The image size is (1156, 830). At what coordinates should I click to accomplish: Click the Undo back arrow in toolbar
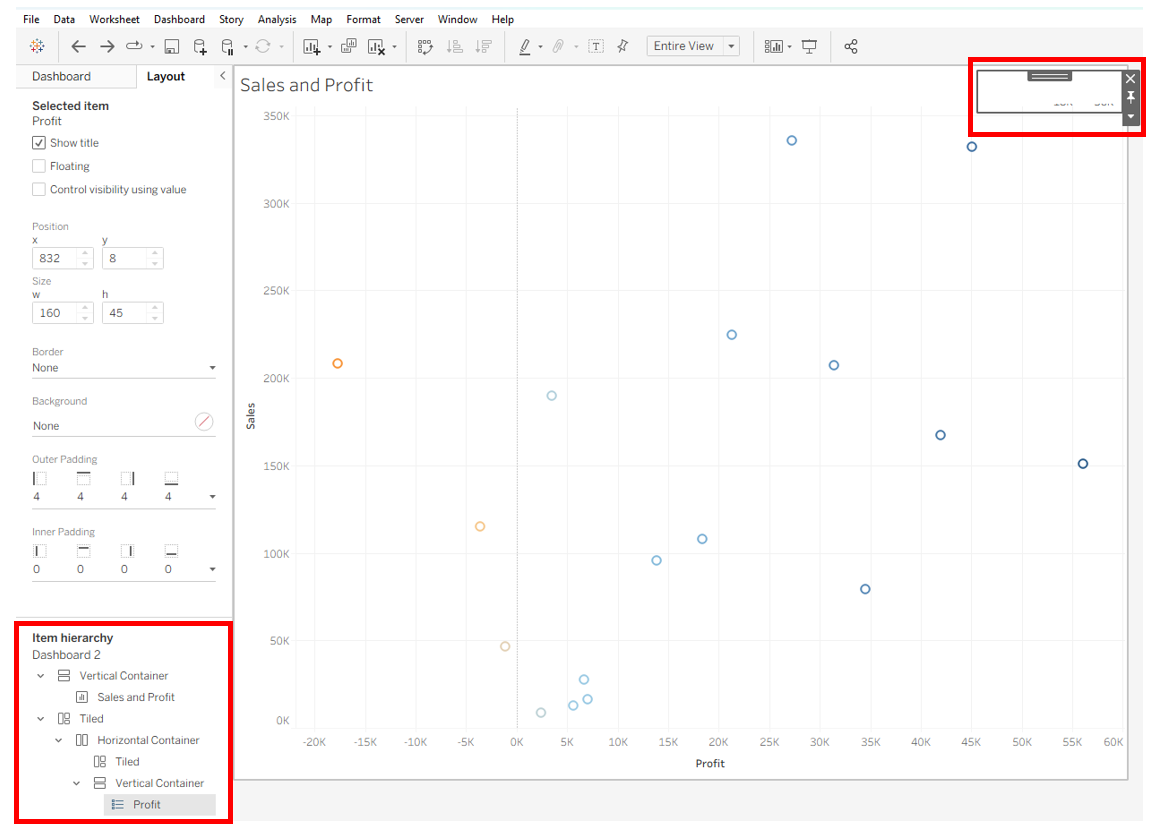pos(79,46)
